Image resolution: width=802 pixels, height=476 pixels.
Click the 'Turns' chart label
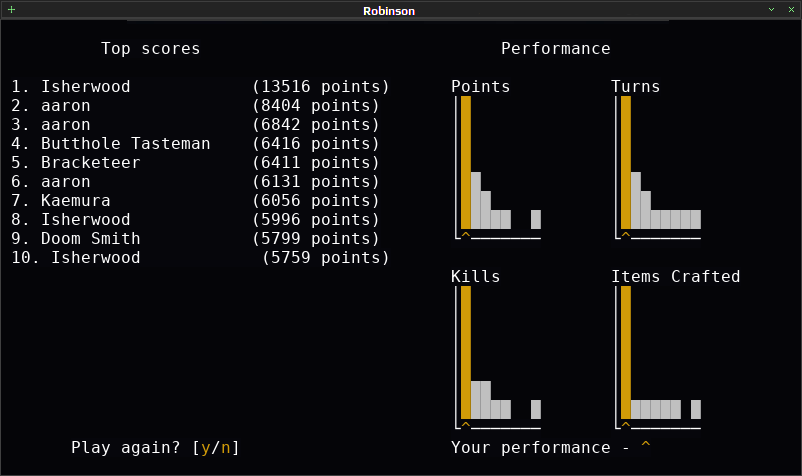636,86
